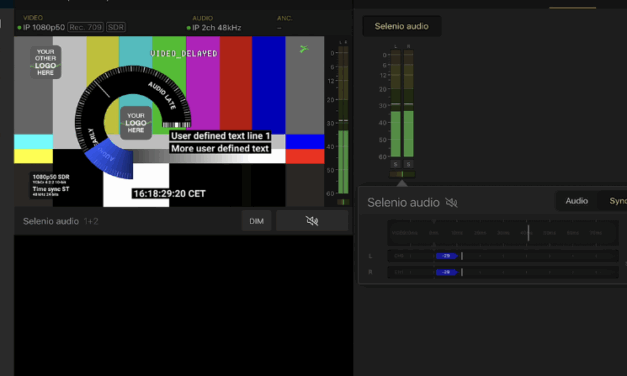
Task: Solo the right channel S button
Action: 408,164
